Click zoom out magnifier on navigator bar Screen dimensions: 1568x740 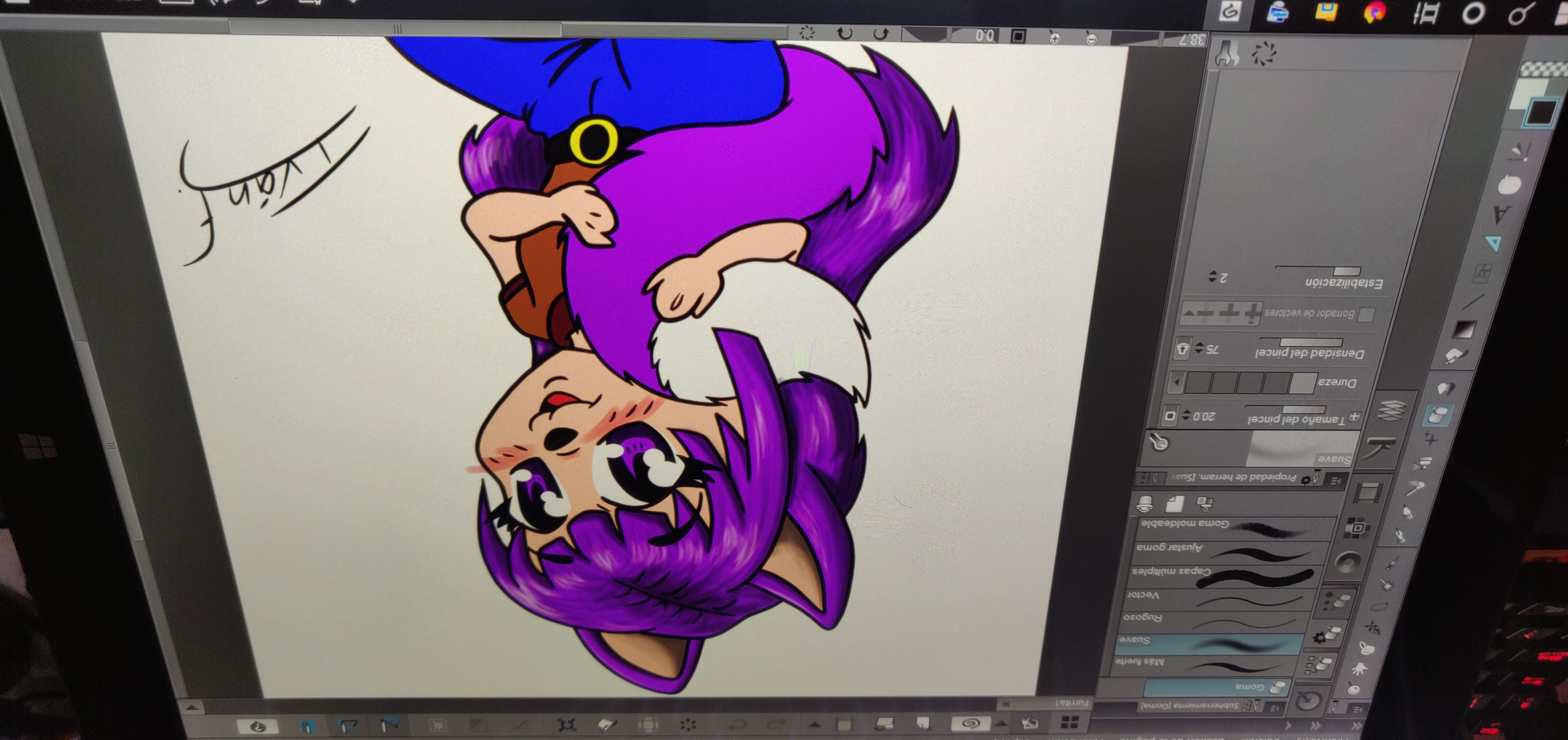pyautogui.click(x=1092, y=38)
